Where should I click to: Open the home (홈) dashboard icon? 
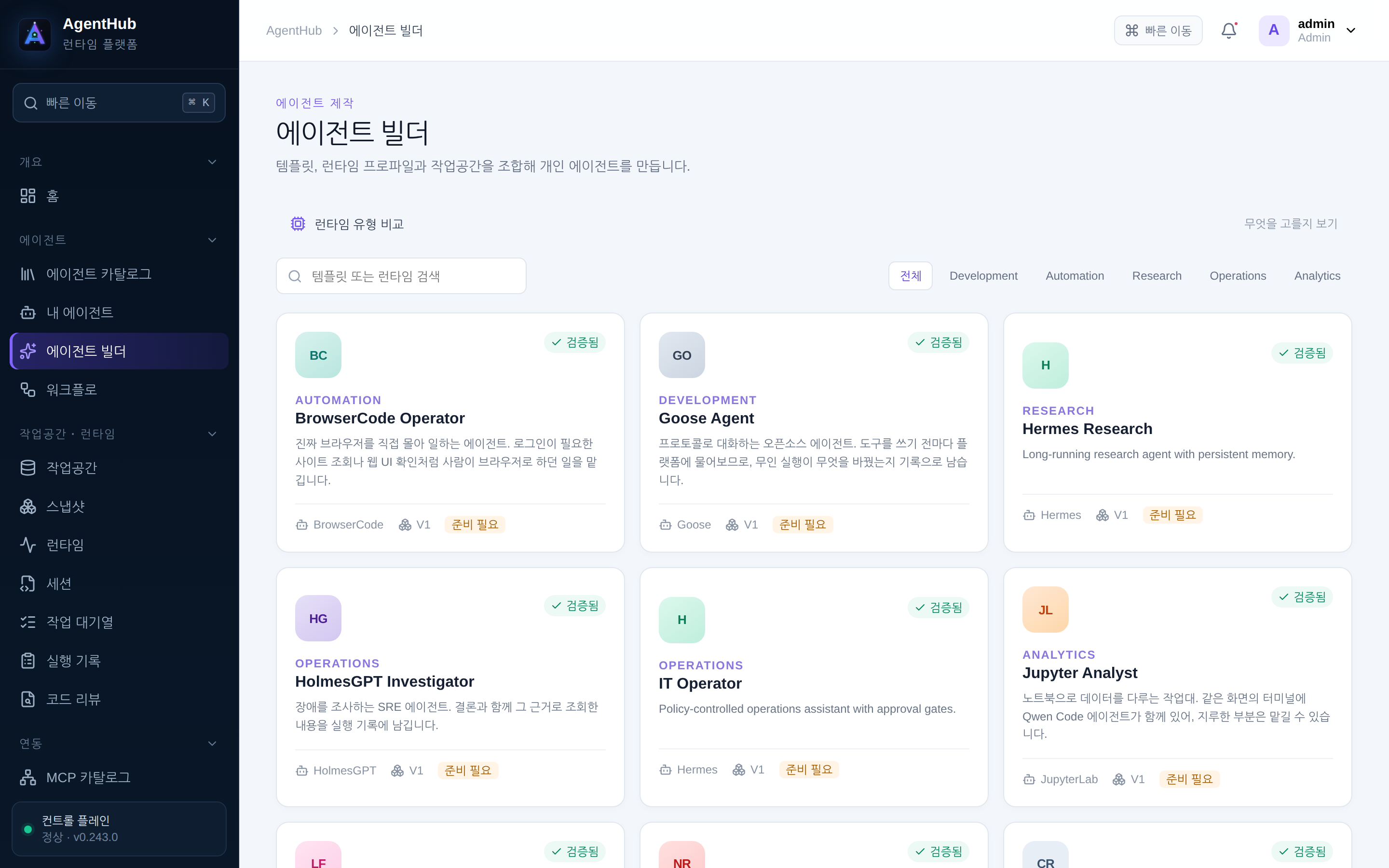27,196
